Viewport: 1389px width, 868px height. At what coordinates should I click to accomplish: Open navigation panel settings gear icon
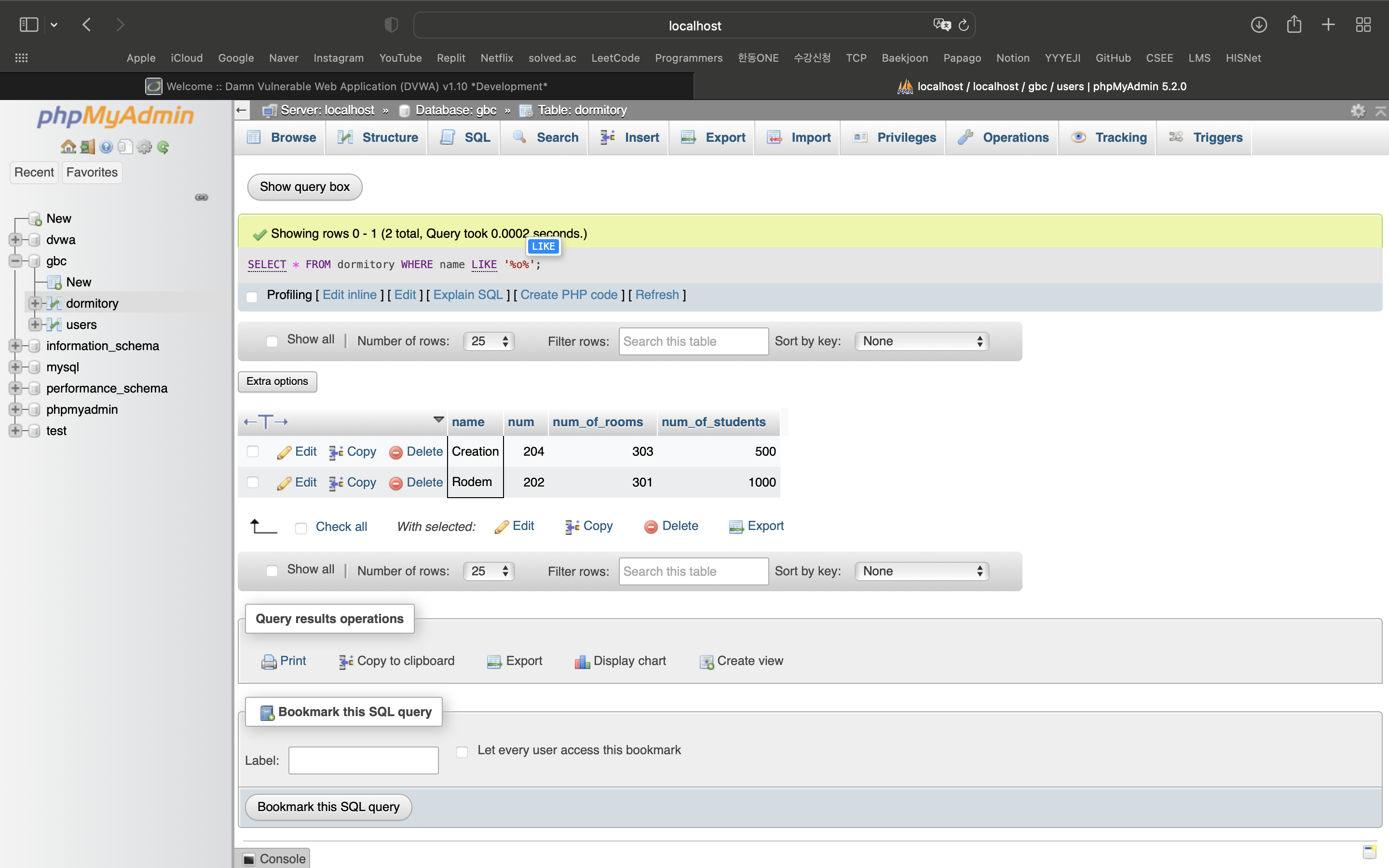point(144,147)
